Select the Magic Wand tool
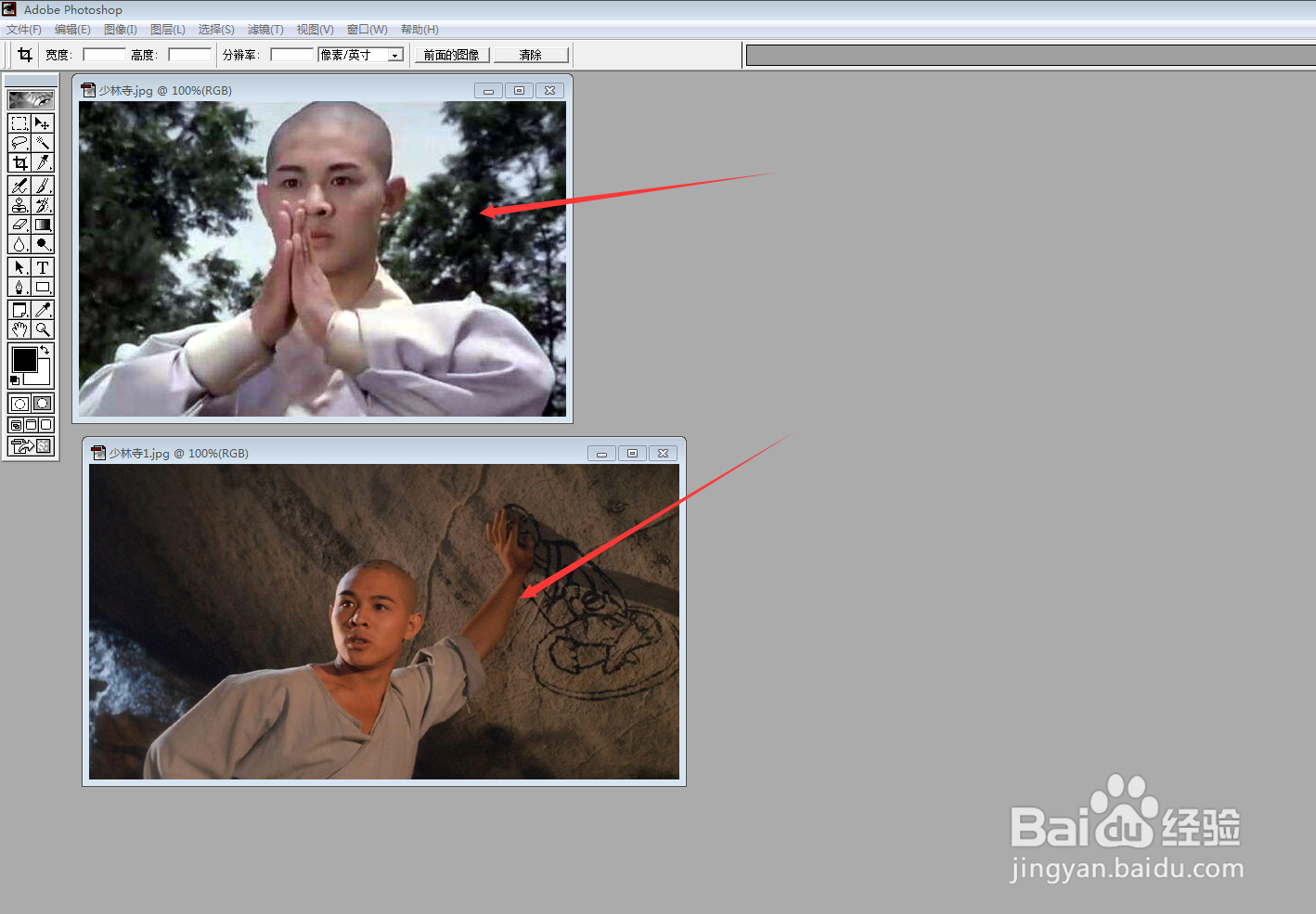Screen dimensions: 1316x914 [43, 143]
